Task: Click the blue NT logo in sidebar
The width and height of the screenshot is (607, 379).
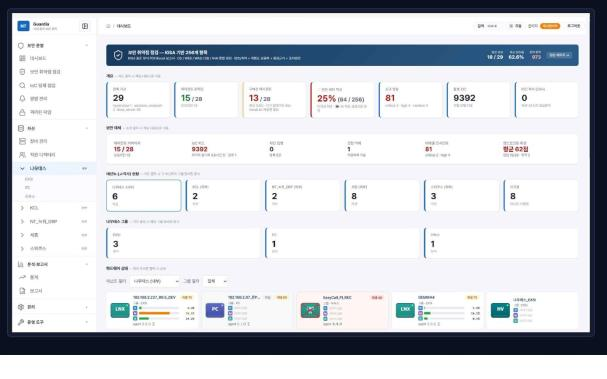Action: click(23, 26)
